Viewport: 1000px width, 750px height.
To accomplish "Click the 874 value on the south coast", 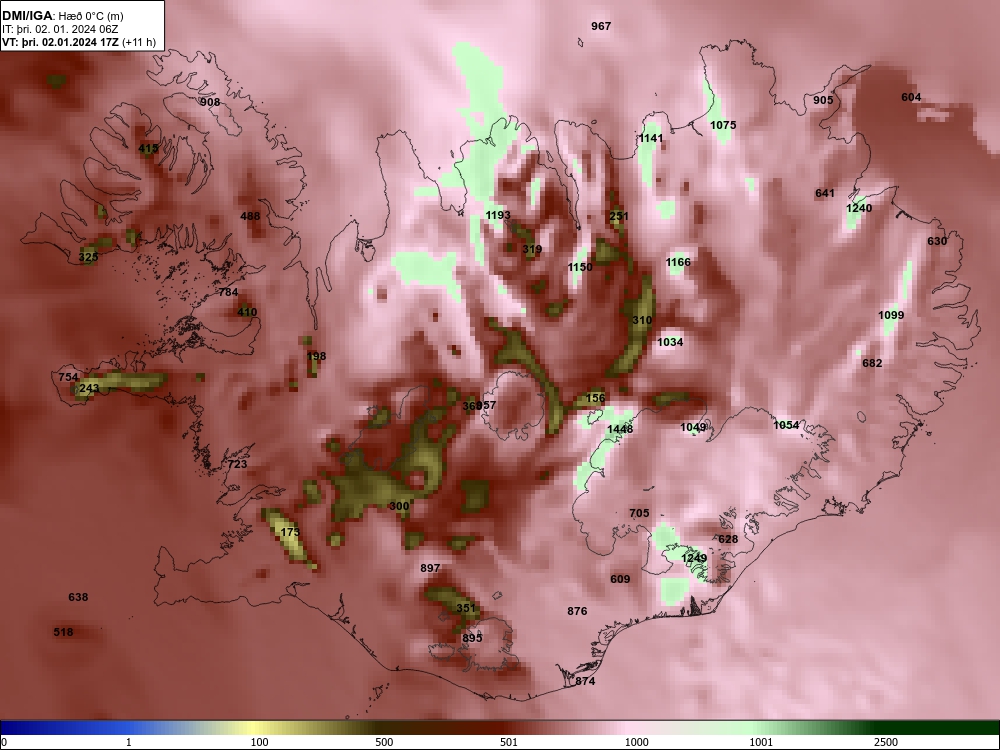I will click(585, 681).
